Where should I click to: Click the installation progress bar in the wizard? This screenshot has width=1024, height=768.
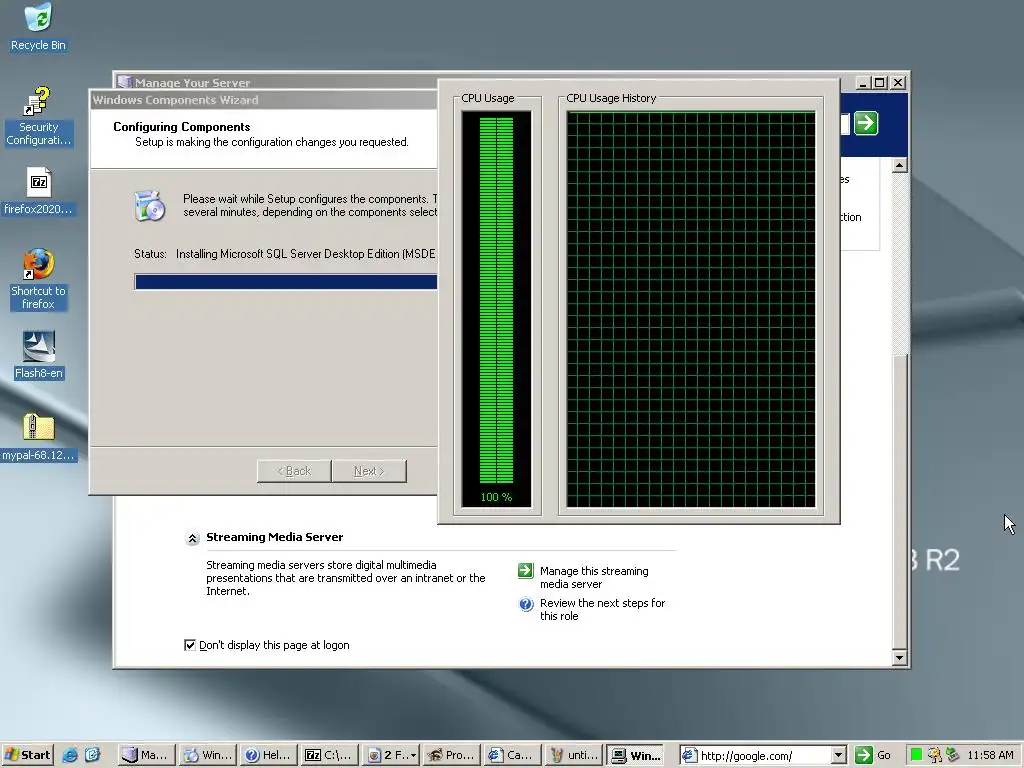coord(286,281)
